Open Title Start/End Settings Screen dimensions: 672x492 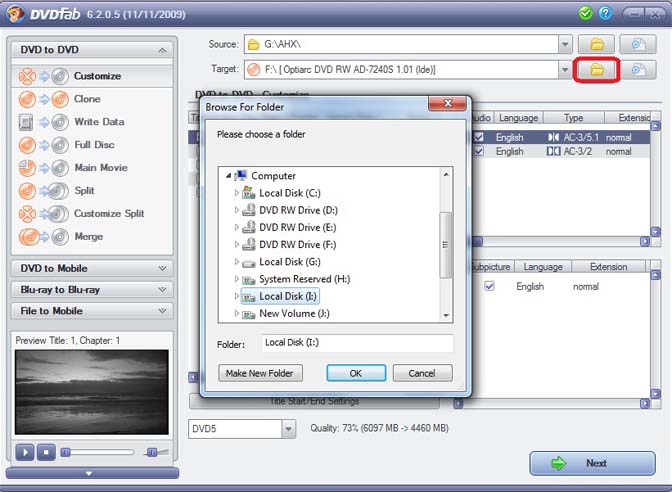click(x=314, y=402)
